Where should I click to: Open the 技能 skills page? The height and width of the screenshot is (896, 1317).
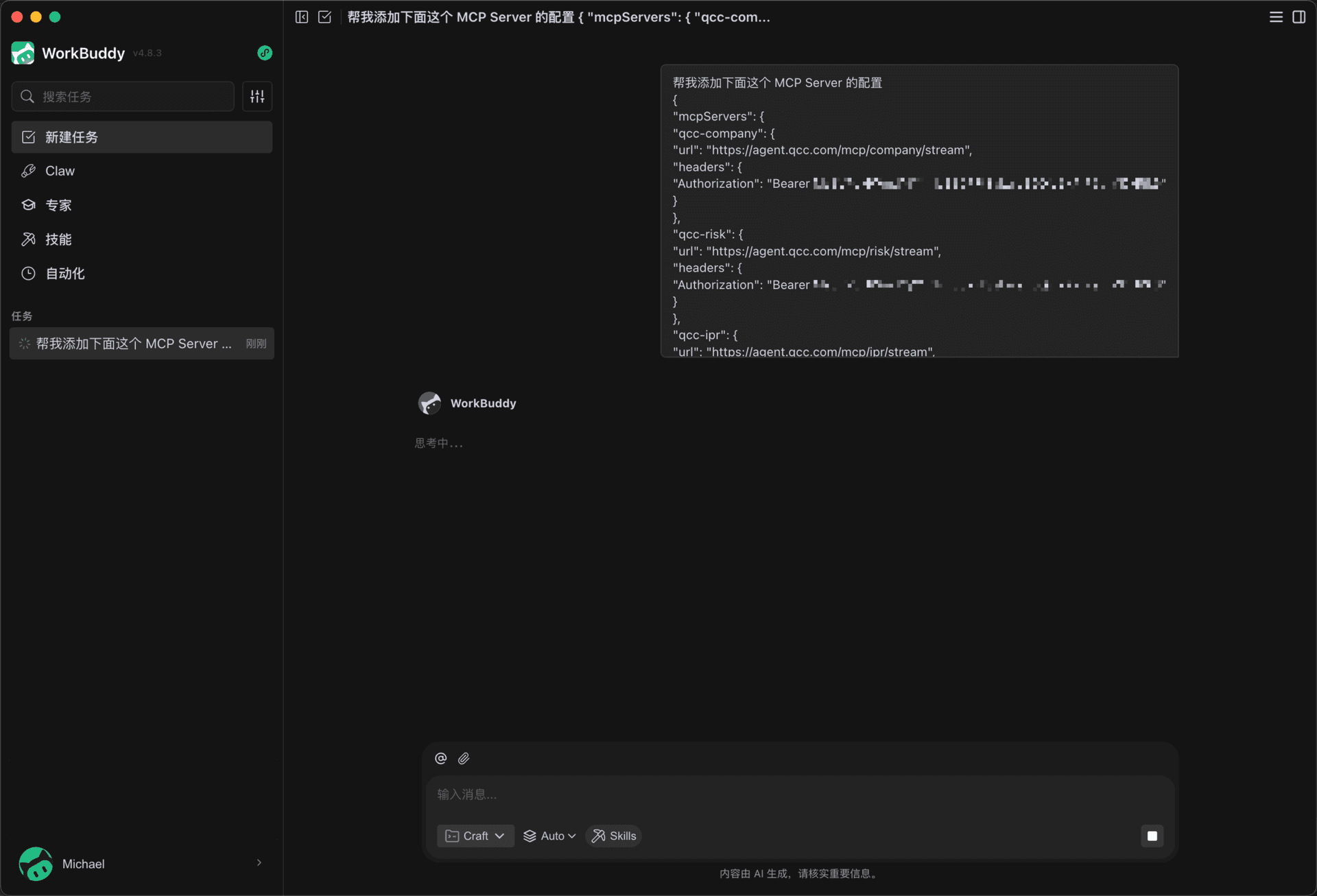tap(58, 239)
